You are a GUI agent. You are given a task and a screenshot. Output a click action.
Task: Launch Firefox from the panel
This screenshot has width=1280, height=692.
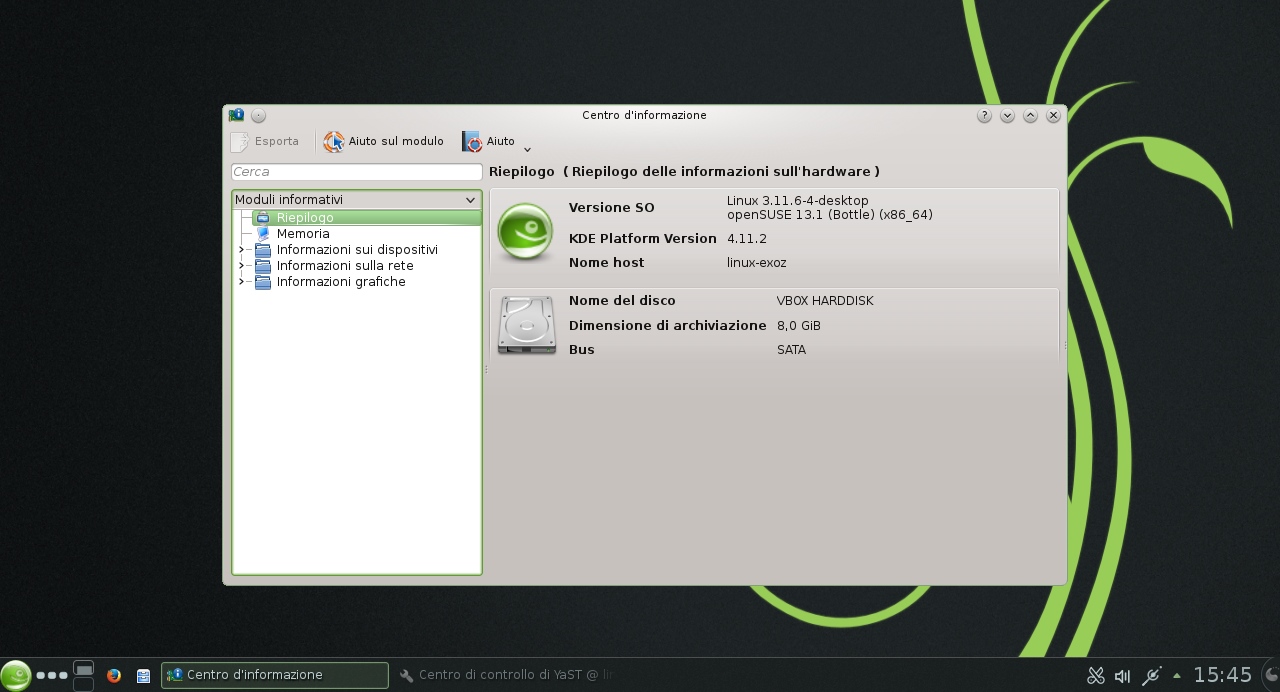coord(114,676)
